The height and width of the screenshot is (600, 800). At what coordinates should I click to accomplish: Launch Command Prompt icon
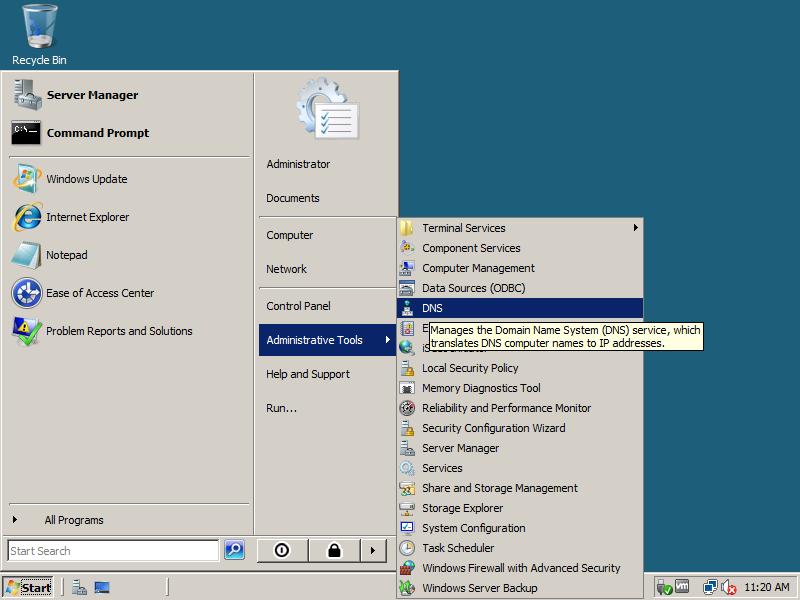26,133
